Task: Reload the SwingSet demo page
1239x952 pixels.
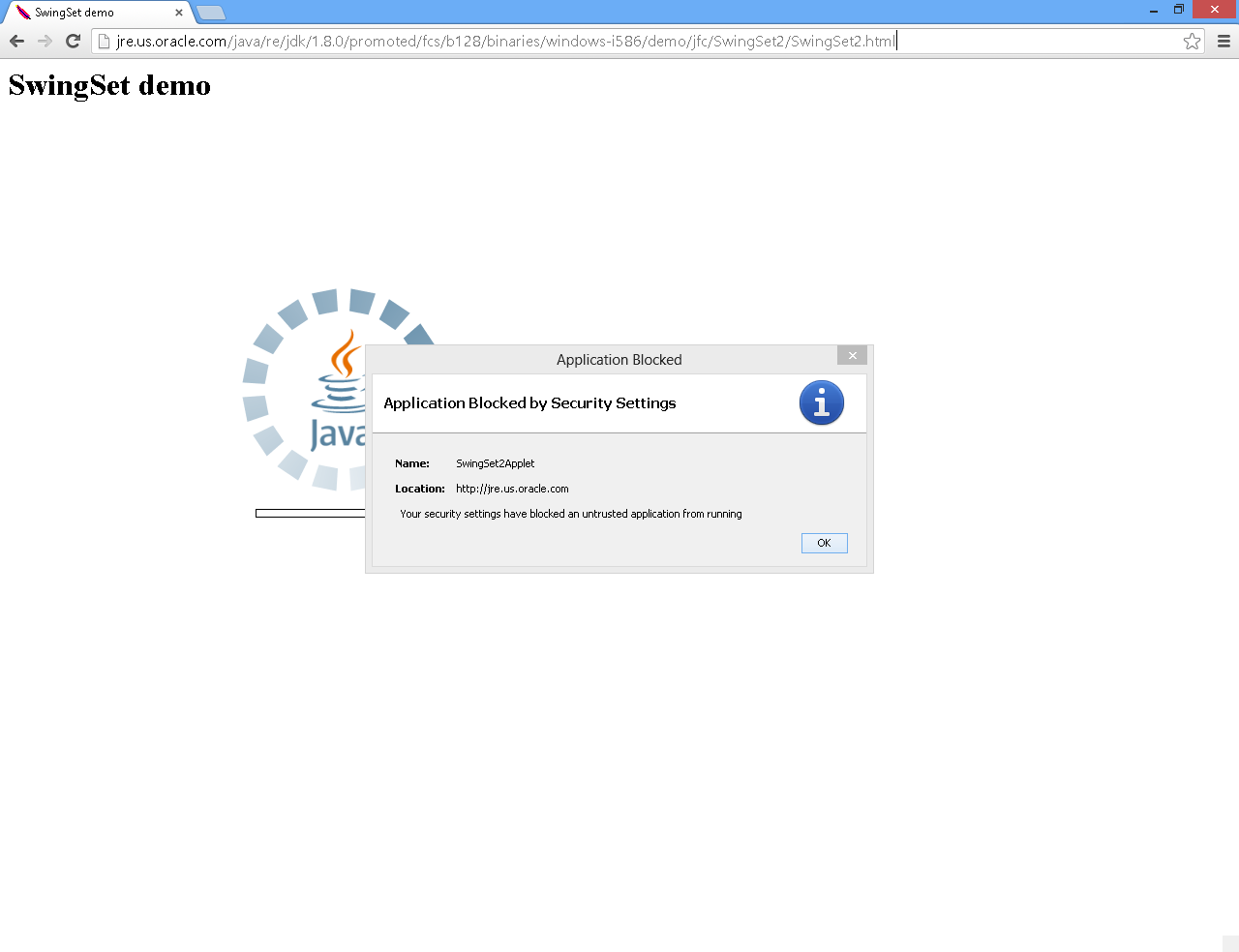Action: point(73,41)
